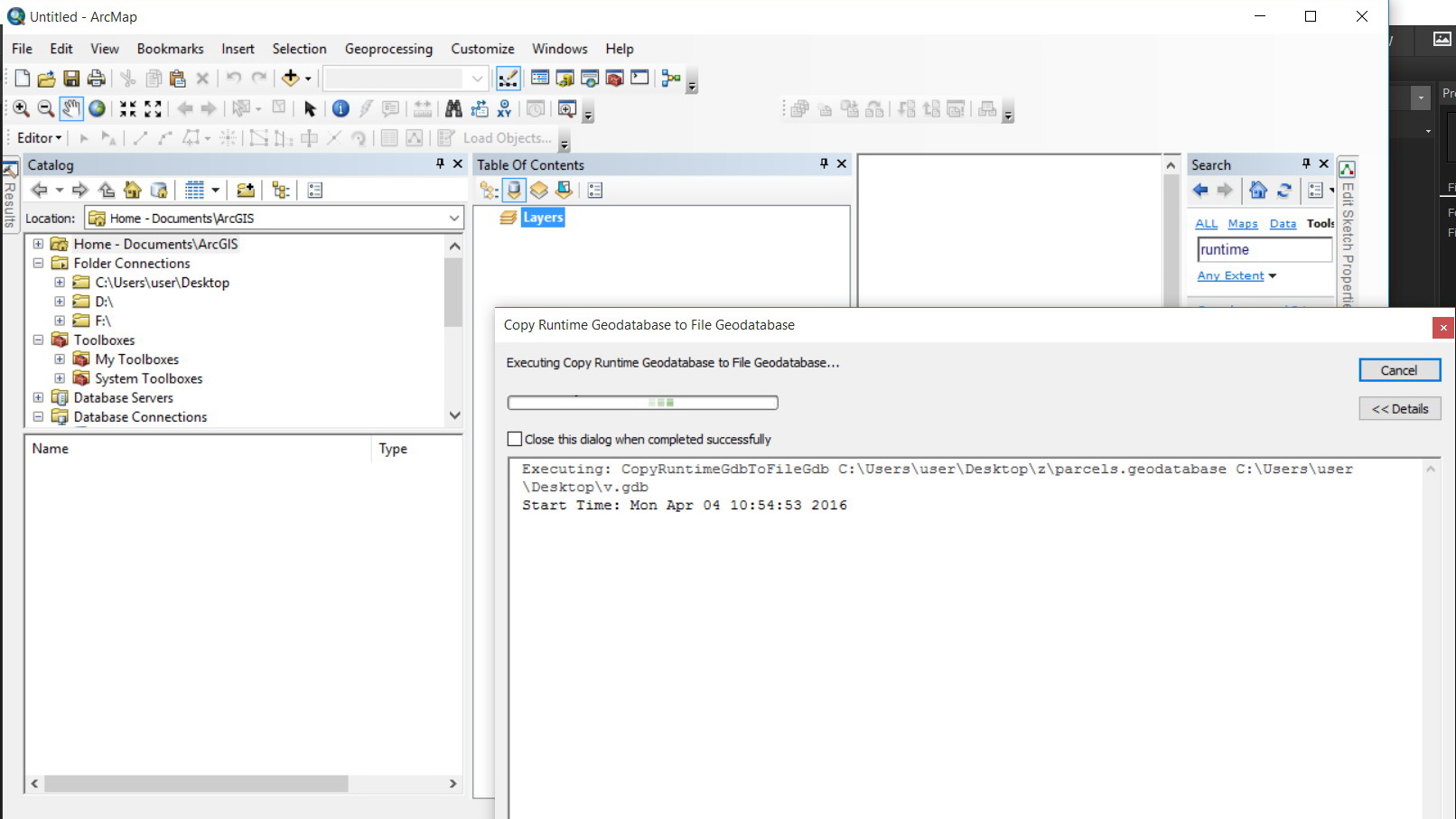
Task: Collapse the dialog with Details button
Action: point(1399,409)
